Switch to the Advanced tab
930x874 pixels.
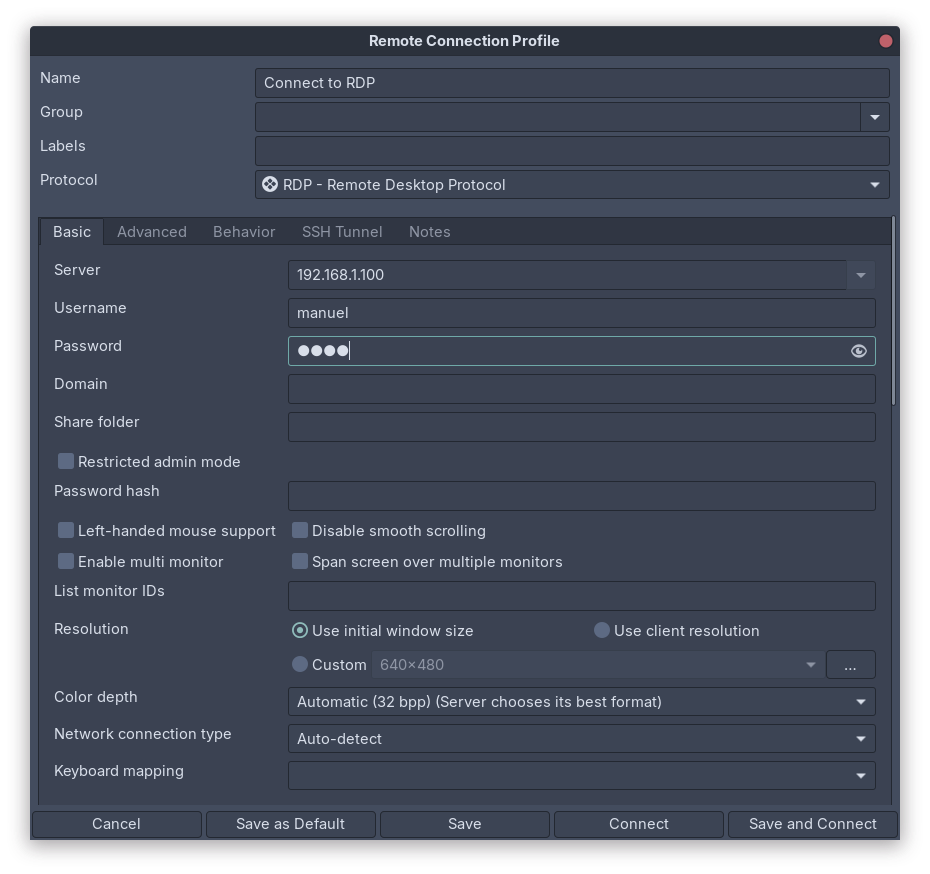click(151, 231)
